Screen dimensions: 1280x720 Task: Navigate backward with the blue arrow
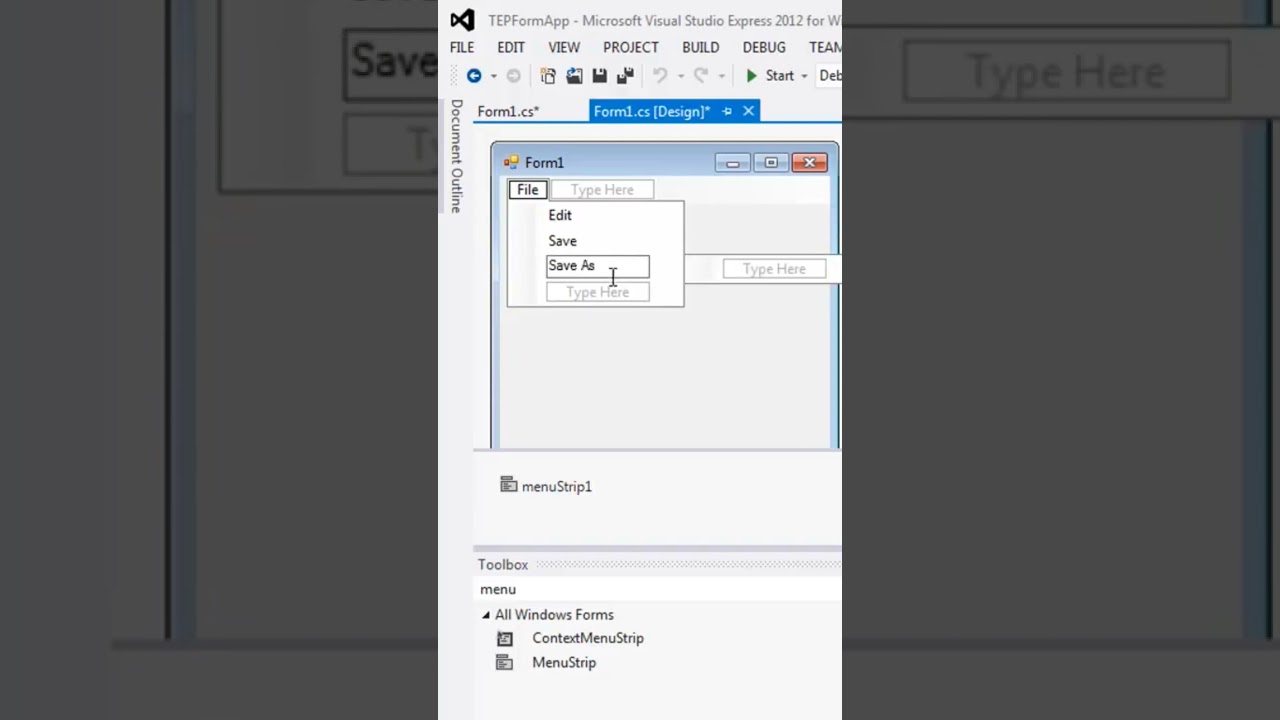pos(474,76)
